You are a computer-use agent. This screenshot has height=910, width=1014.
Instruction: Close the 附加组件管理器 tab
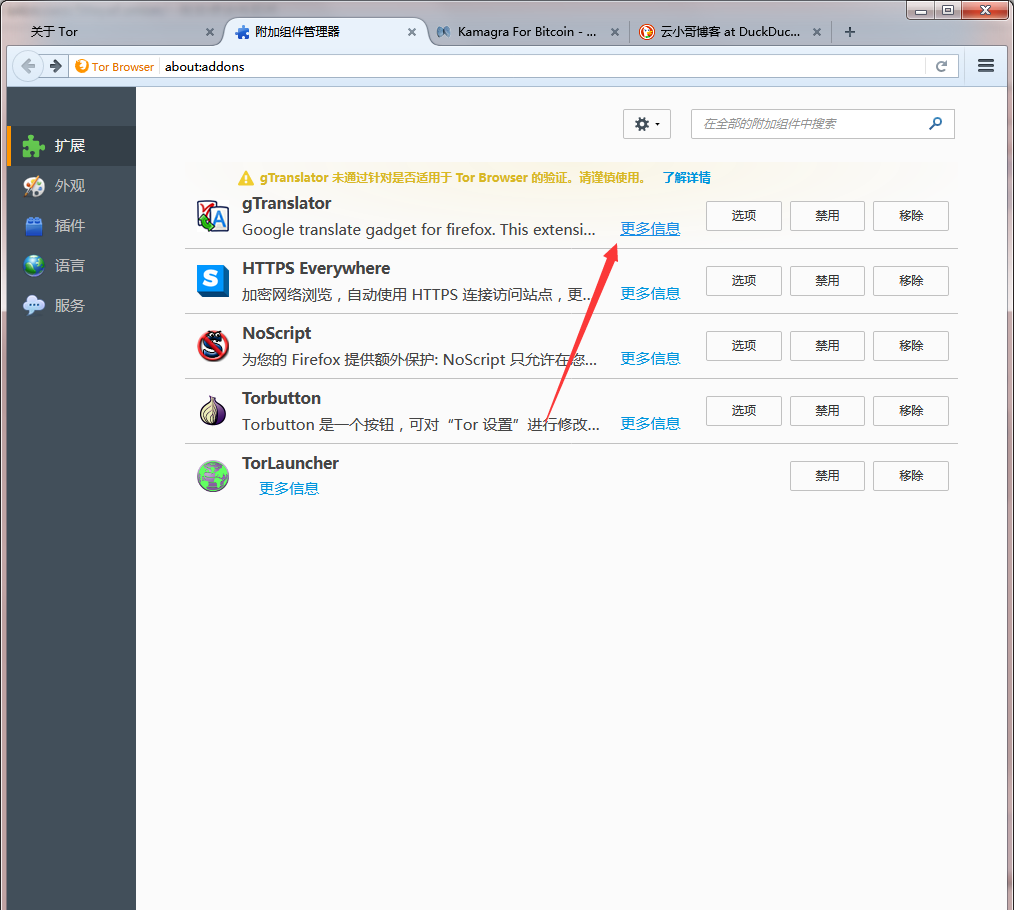(411, 32)
